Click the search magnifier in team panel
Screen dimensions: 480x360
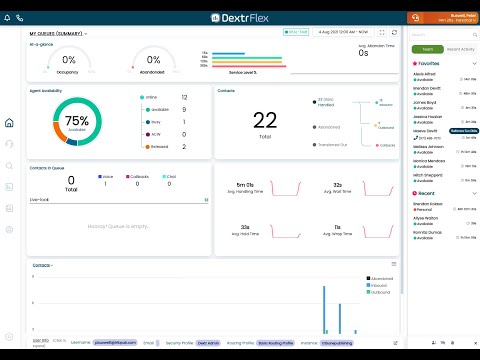[x=475, y=35]
